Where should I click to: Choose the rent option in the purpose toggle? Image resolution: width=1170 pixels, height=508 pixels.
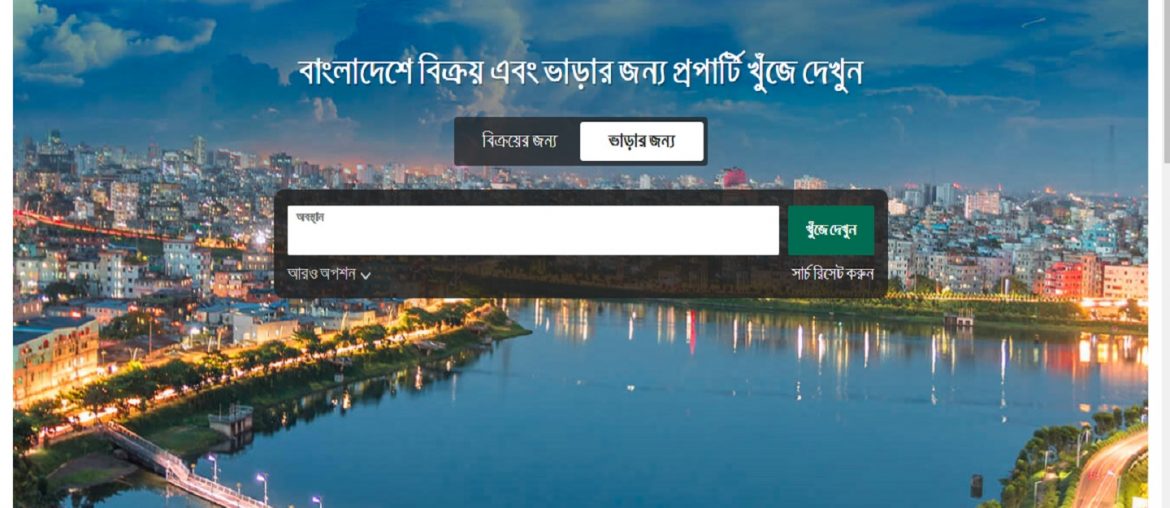coord(642,141)
